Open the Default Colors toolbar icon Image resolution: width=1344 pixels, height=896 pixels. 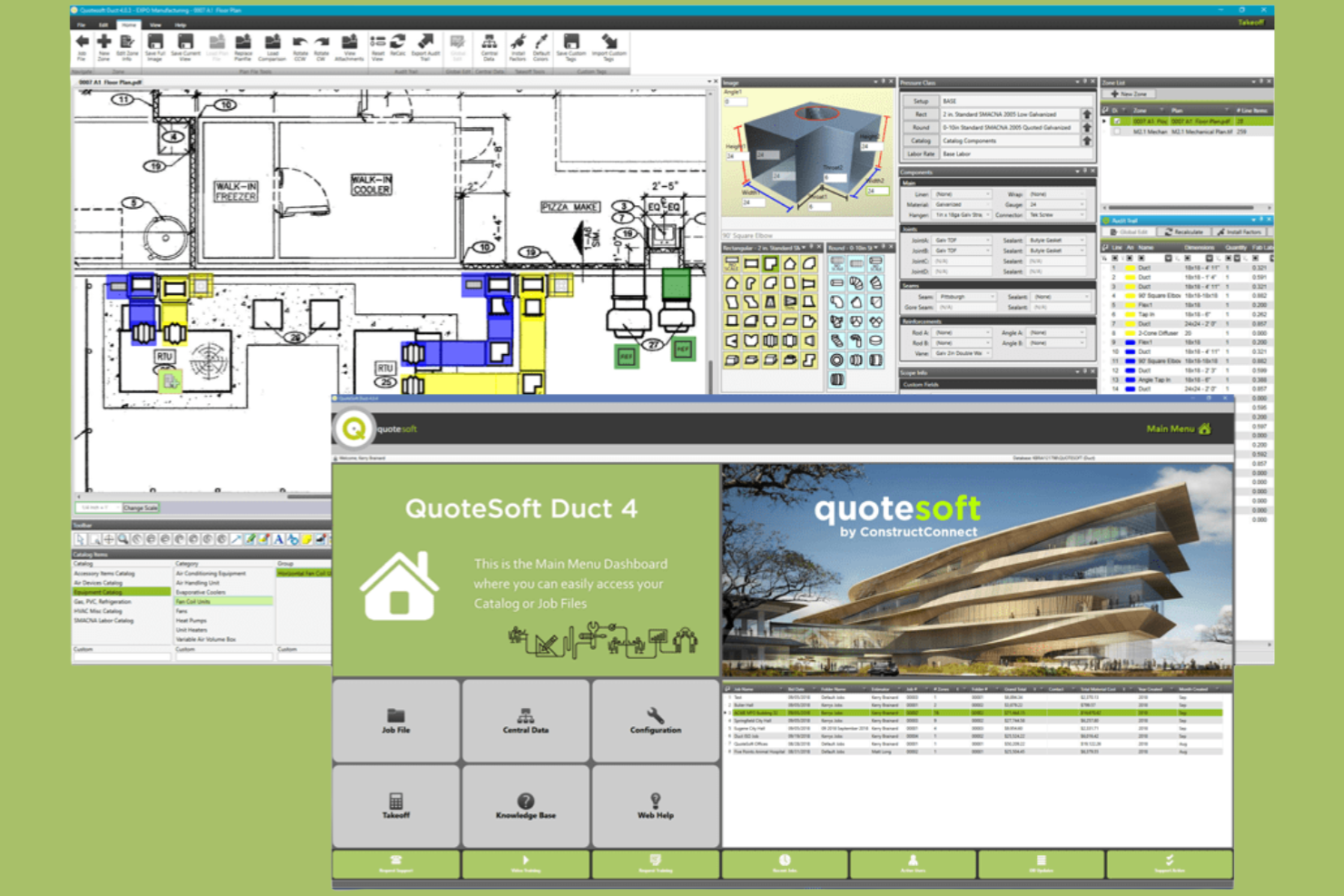[x=541, y=45]
